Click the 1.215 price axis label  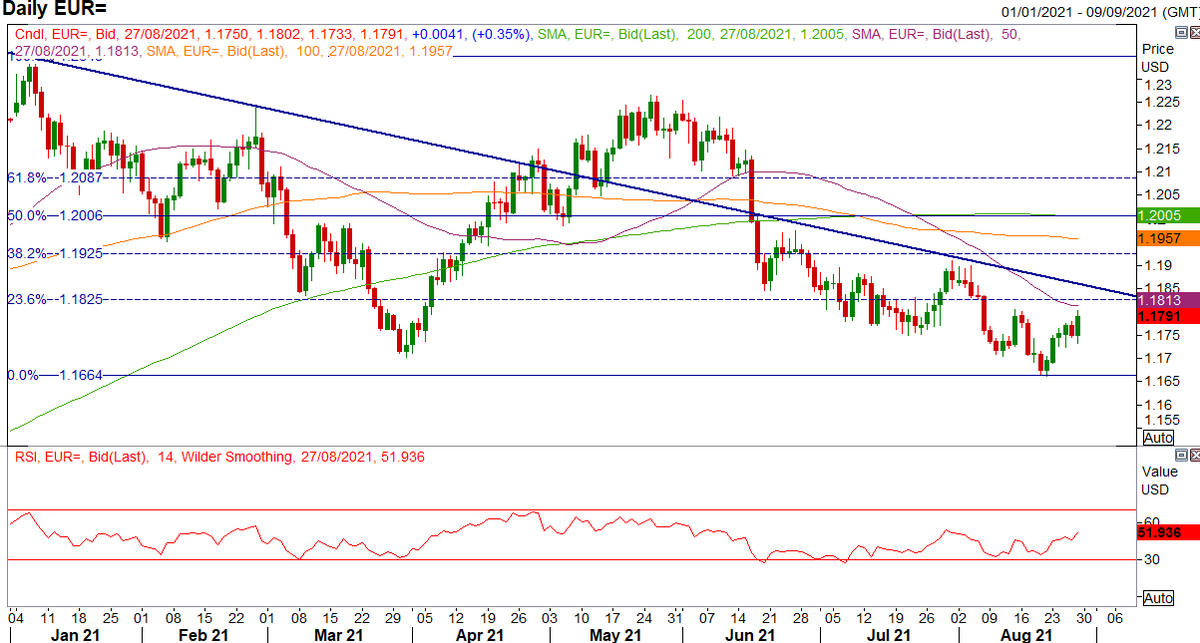pyautogui.click(x=1160, y=148)
